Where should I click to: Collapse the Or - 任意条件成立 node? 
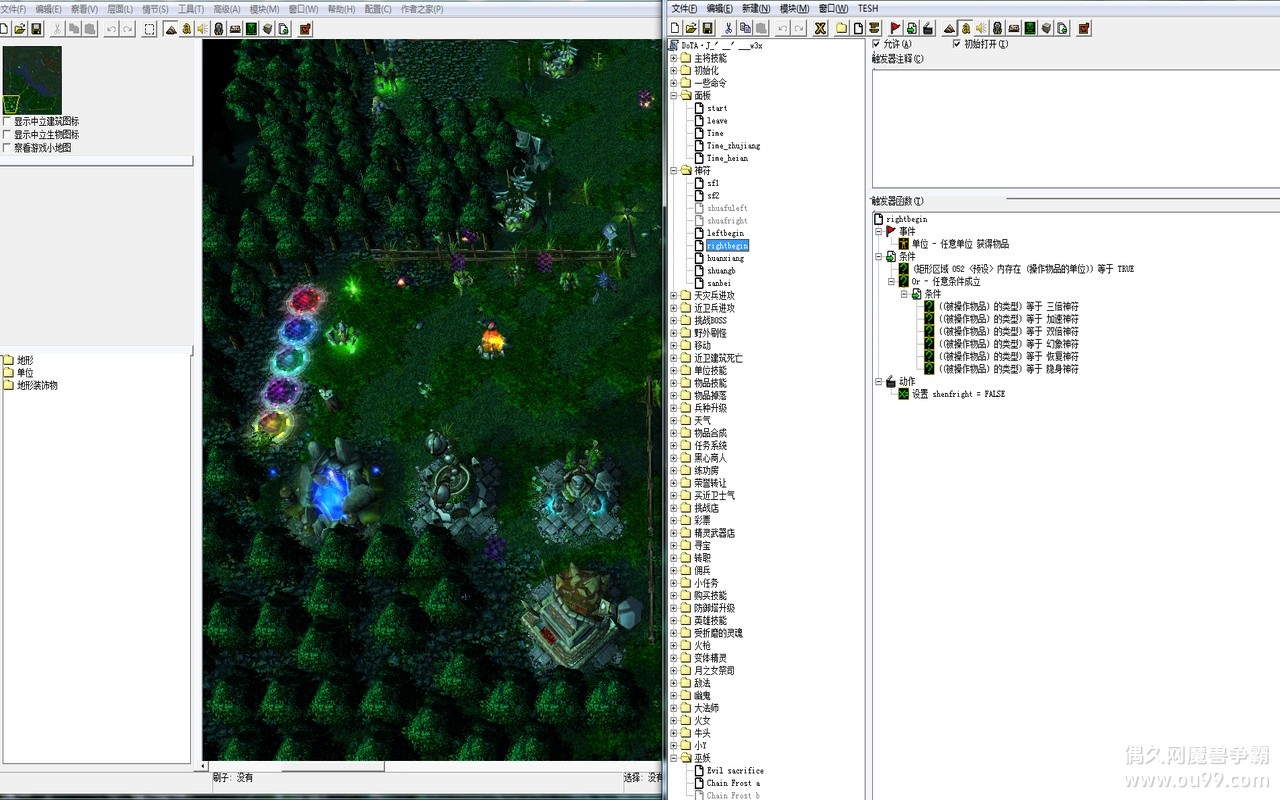[x=891, y=281]
